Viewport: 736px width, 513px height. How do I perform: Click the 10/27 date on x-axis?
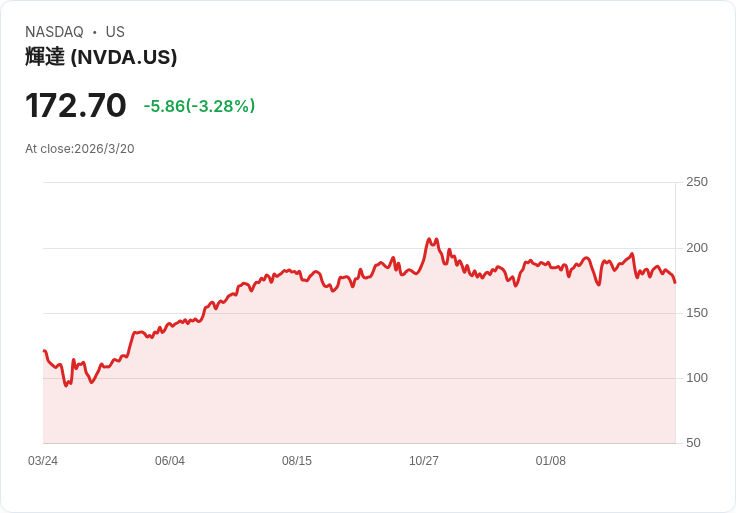pyautogui.click(x=424, y=461)
